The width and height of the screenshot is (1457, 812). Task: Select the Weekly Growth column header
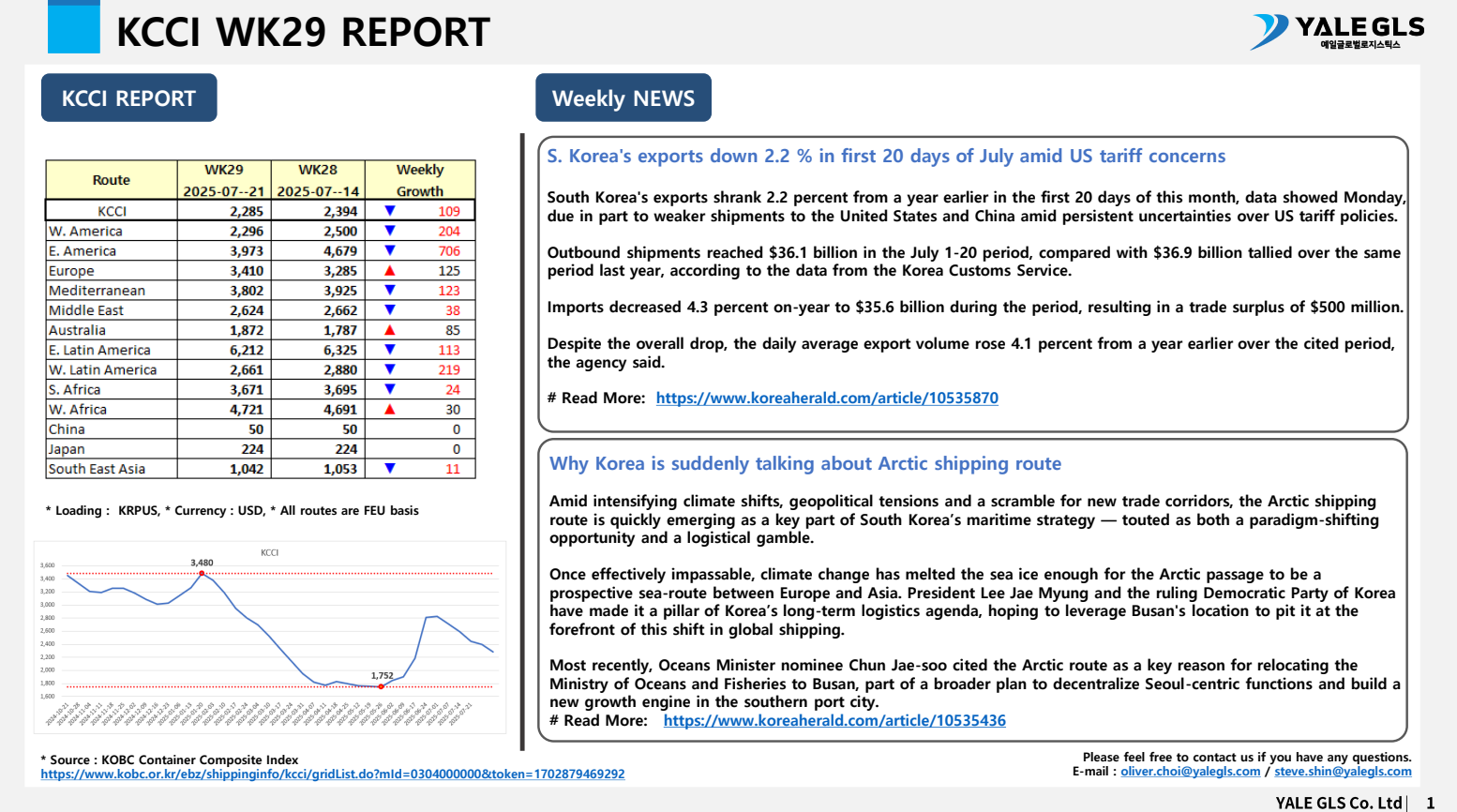(420, 180)
